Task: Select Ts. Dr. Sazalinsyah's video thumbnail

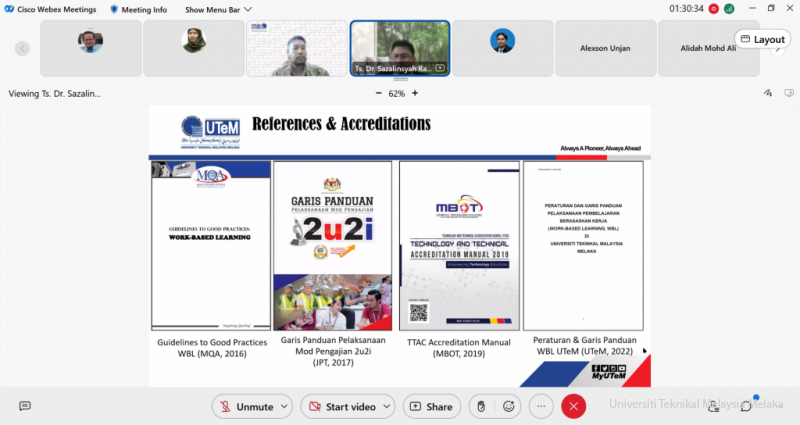Action: point(398,47)
